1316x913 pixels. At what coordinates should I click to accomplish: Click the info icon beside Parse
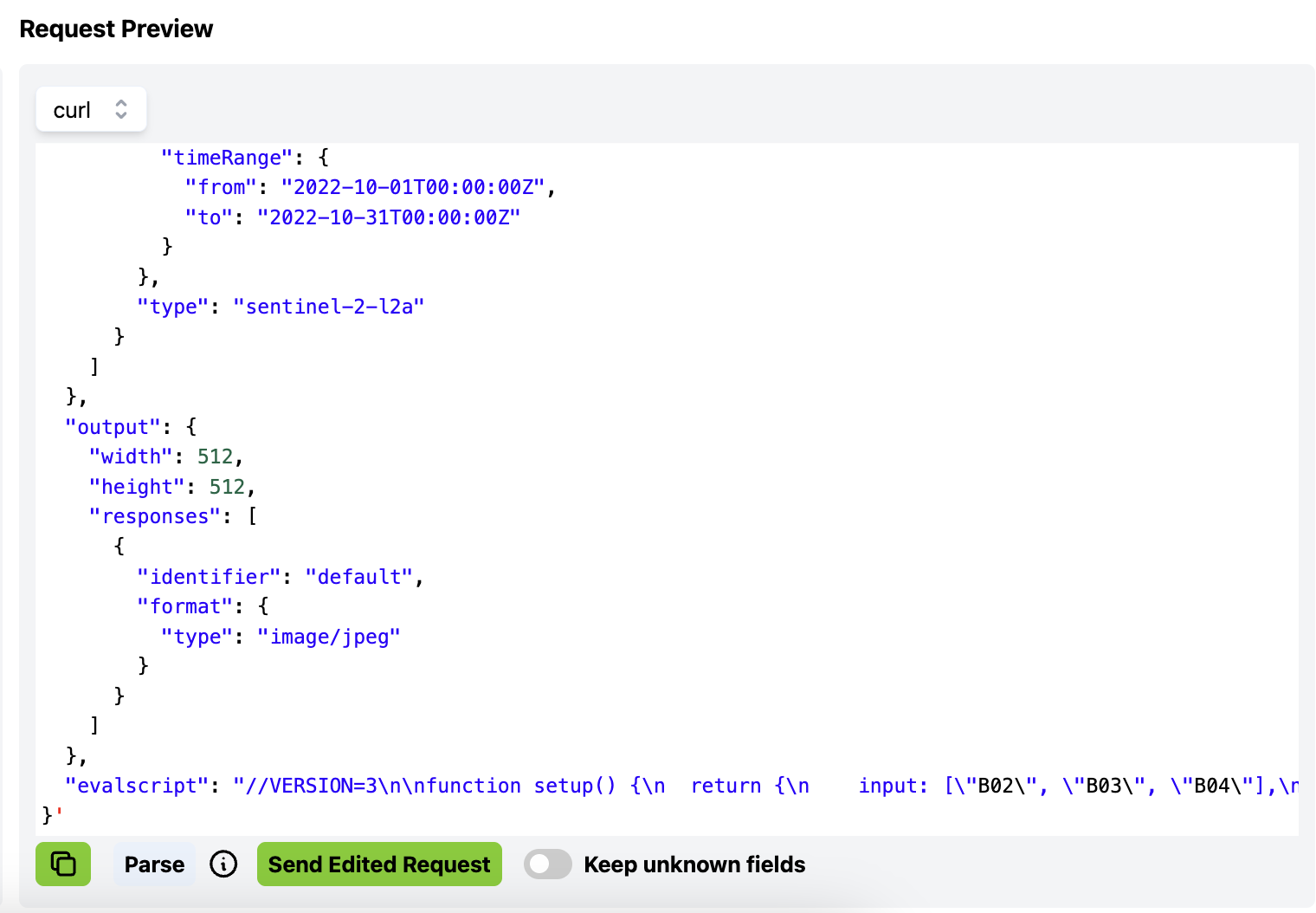pyautogui.click(x=223, y=864)
